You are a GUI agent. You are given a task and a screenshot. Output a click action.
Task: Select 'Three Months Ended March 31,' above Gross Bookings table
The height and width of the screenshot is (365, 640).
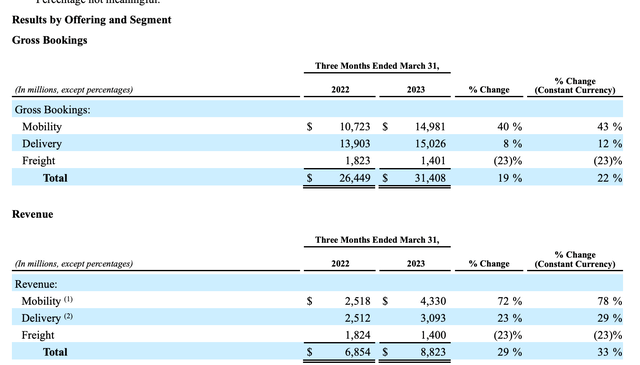(x=377, y=66)
